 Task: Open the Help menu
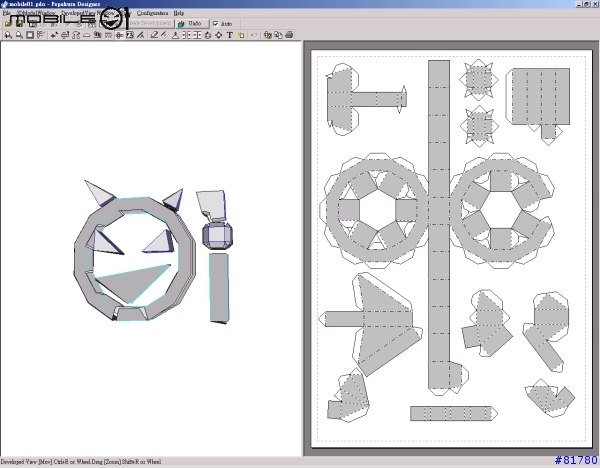point(179,13)
